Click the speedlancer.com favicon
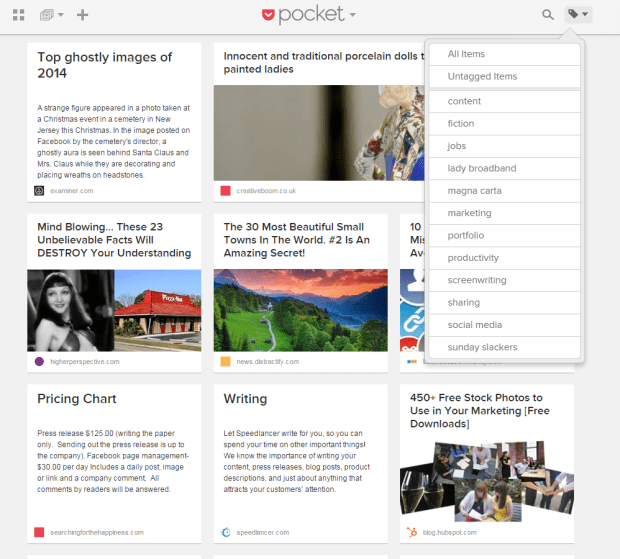This screenshot has height=559, width=620. click(225, 532)
